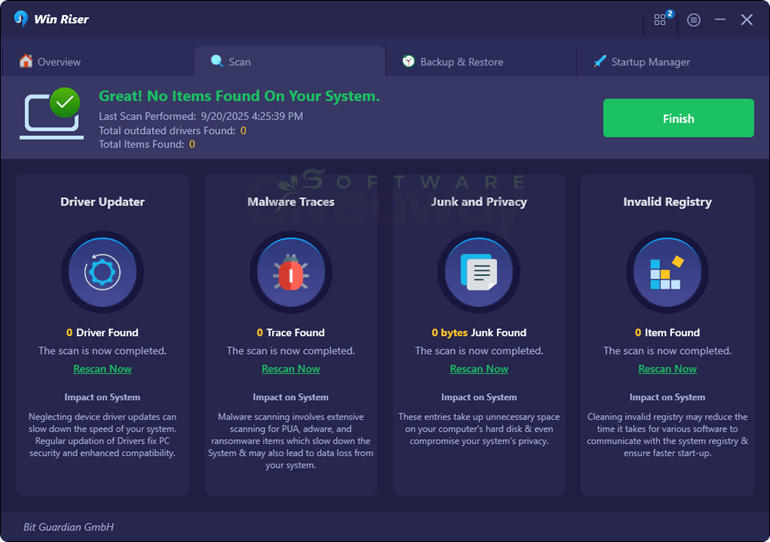Open the Backup & Restore tab
Viewport: 770px width, 542px height.
coord(481,61)
